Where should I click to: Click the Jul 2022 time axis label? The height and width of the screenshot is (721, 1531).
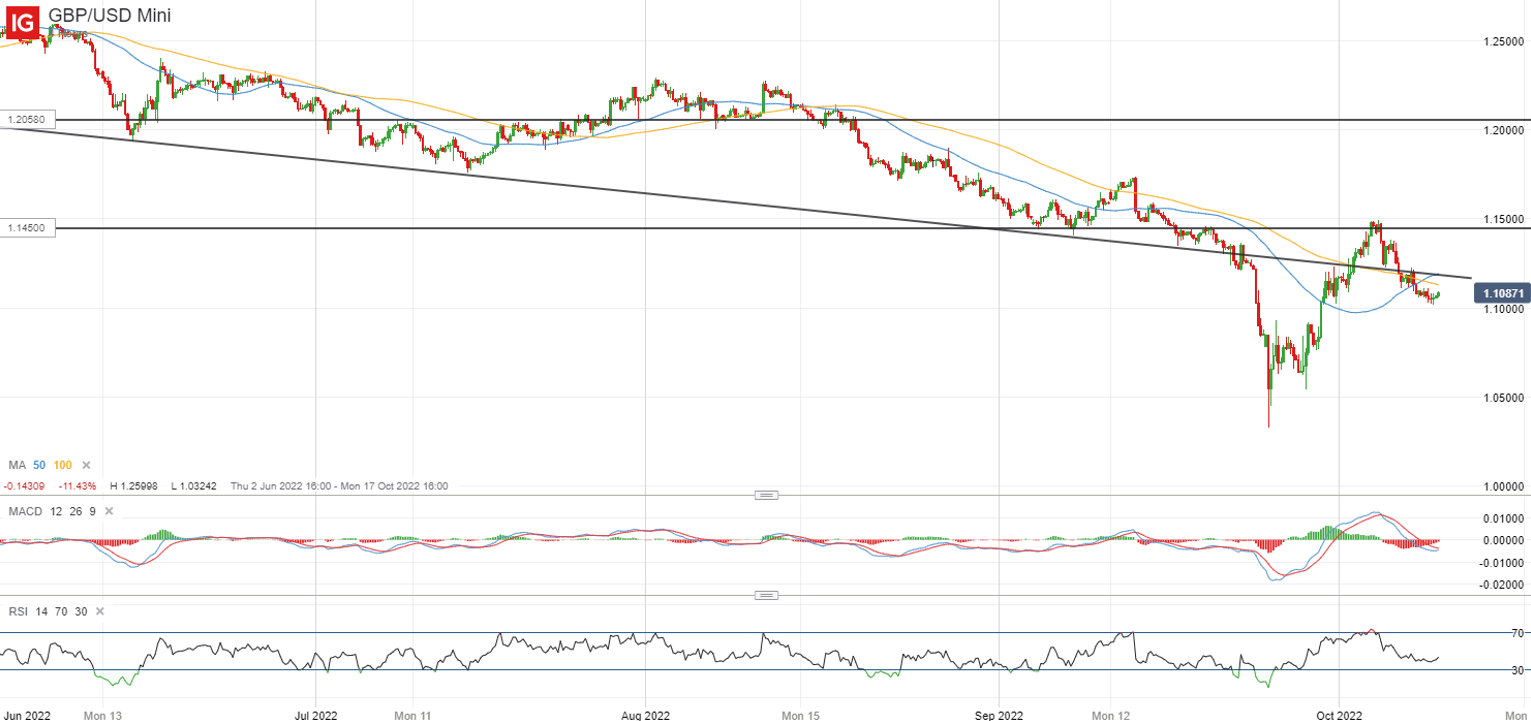(316, 716)
